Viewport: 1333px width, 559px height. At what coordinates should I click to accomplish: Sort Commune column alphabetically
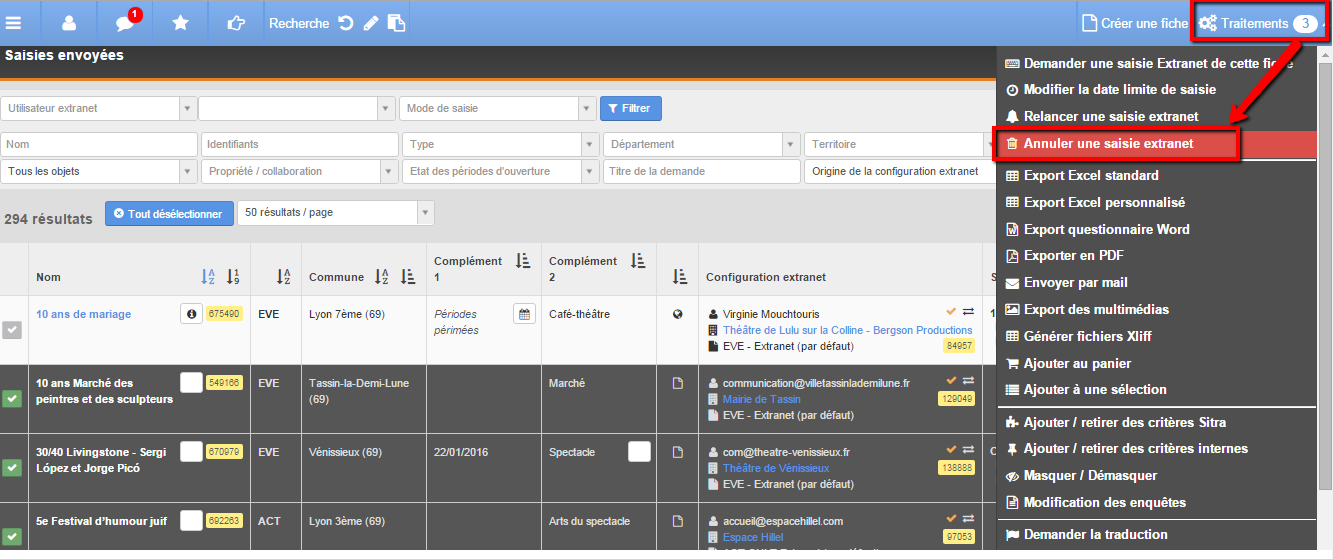(381, 277)
